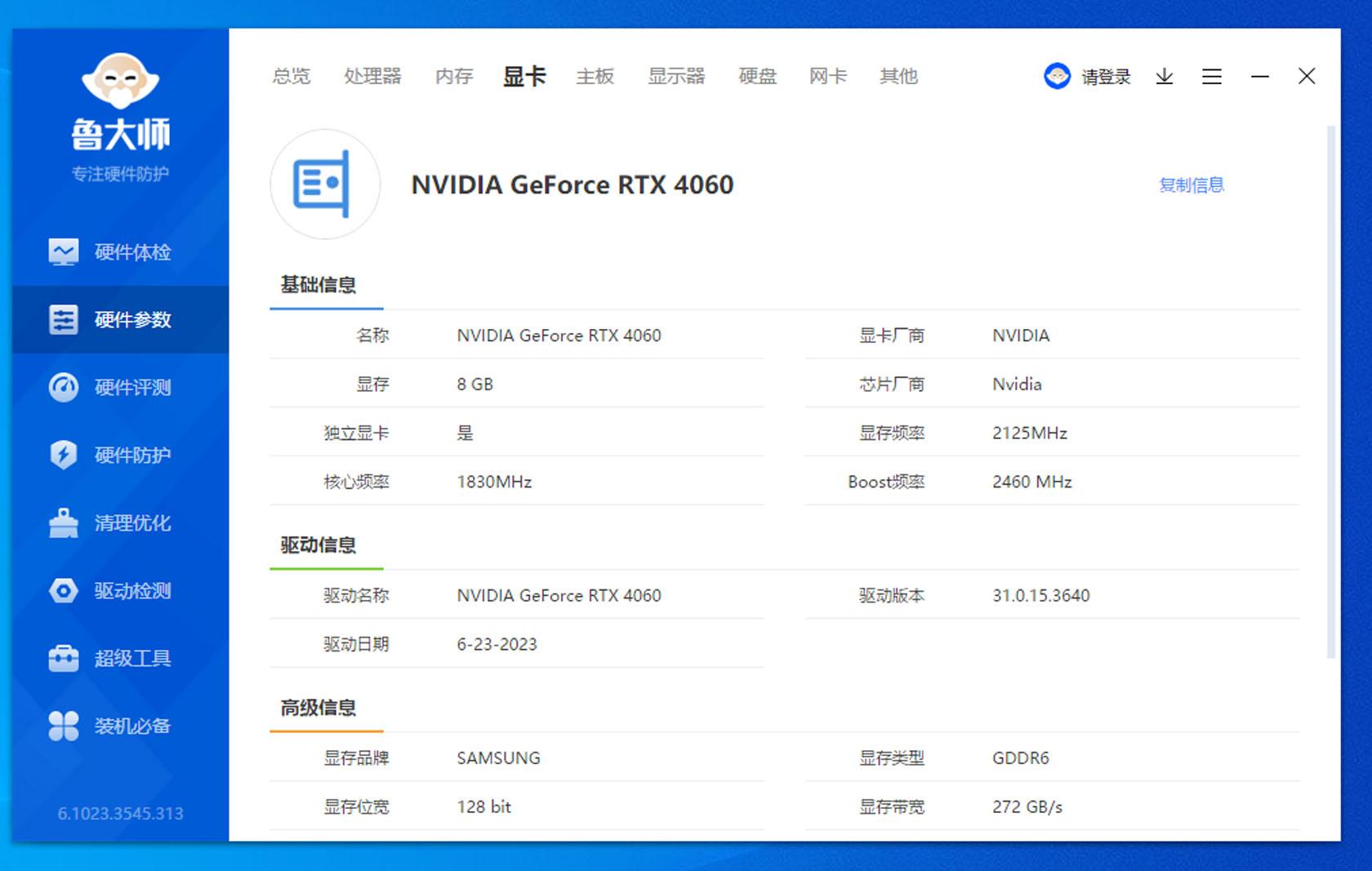Click the Boost frequency value 2460 MHz
Image resolution: width=1372 pixels, height=871 pixels.
(x=1032, y=482)
